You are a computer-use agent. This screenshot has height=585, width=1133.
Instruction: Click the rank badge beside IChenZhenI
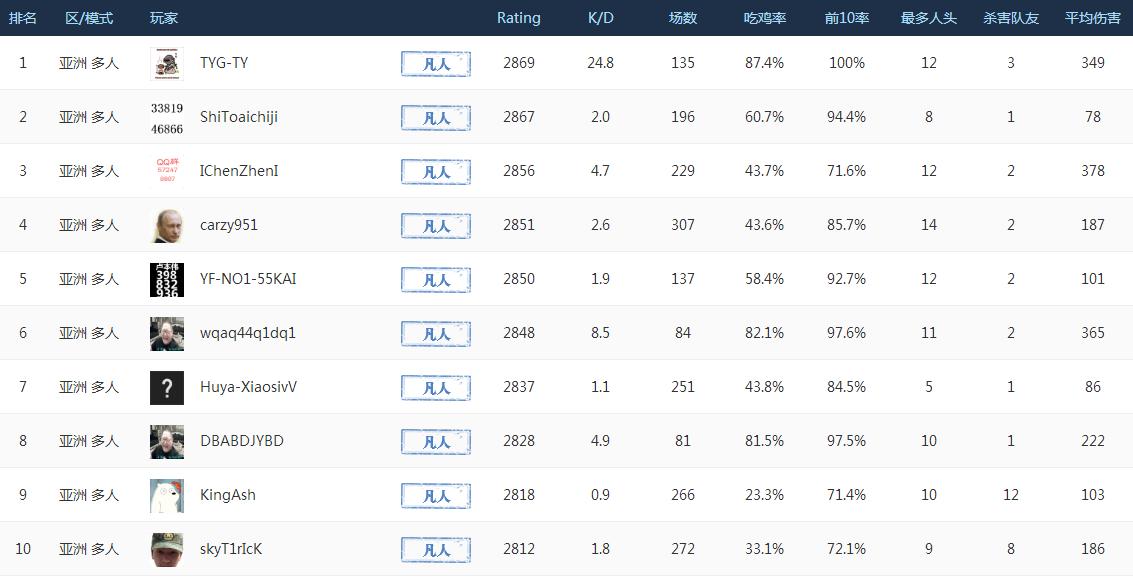[436, 171]
